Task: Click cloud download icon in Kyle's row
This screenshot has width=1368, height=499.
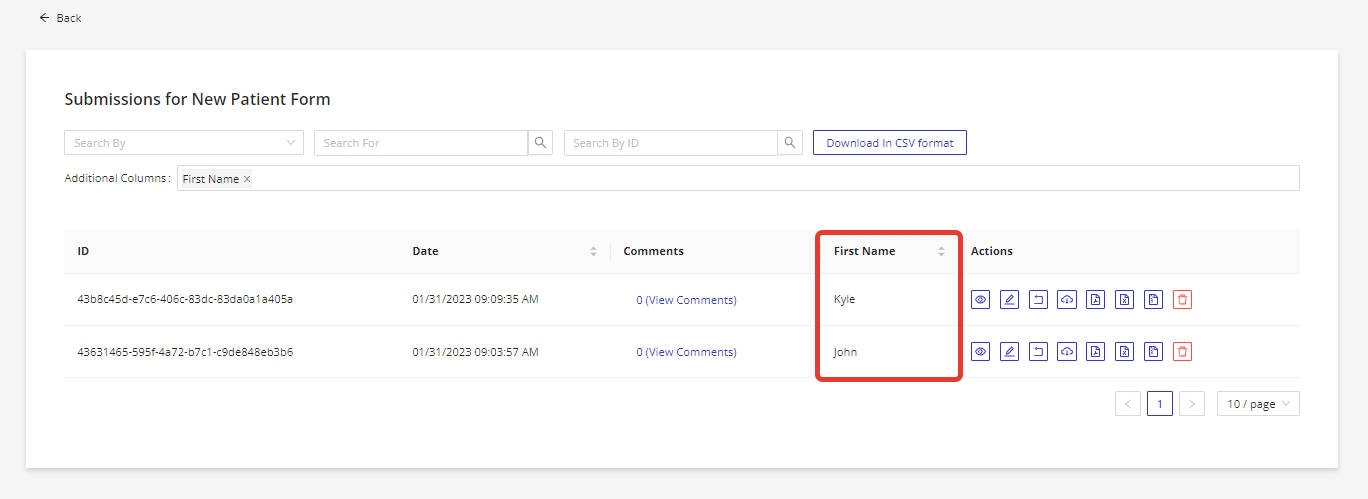Action: pos(1067,300)
